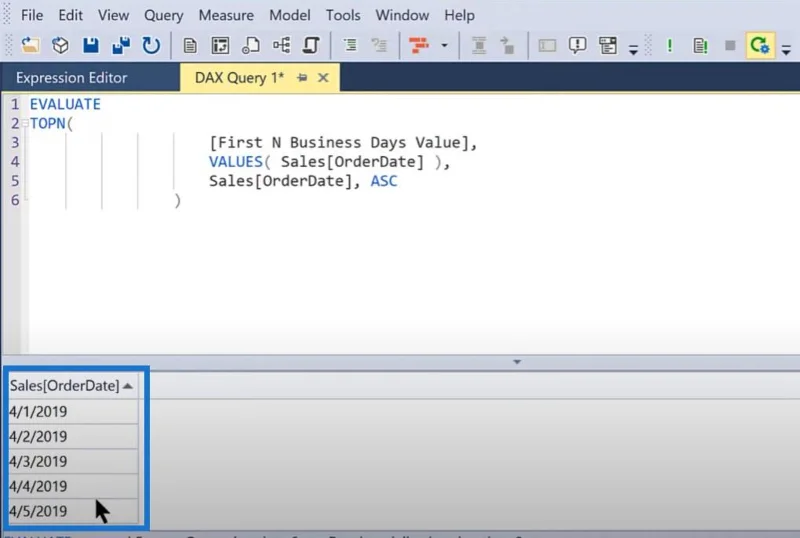This screenshot has height=538, width=800.
Task: Open the Format DAX dropdown arrow
Action: tap(444, 46)
